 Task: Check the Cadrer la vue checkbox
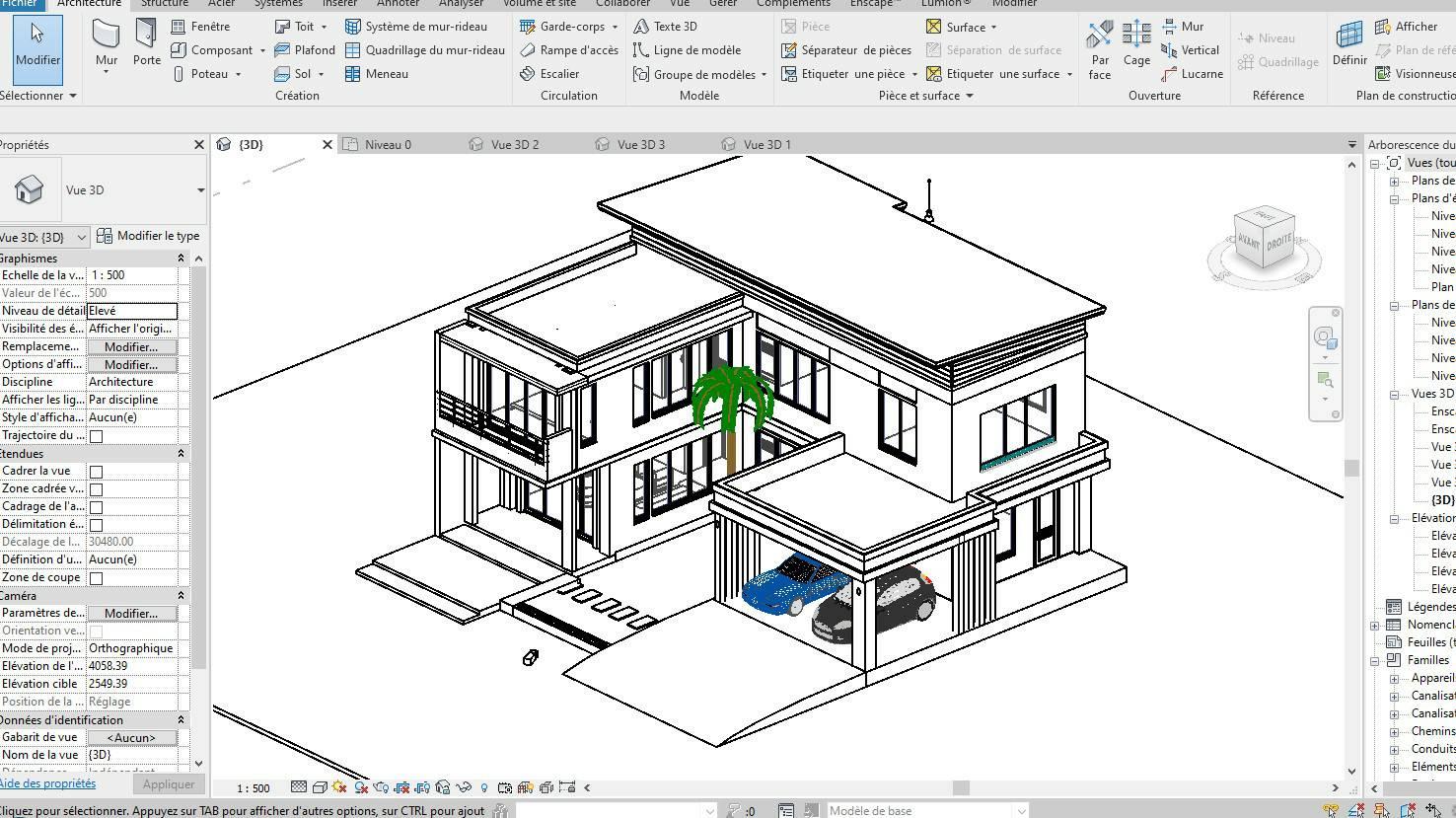pos(96,472)
